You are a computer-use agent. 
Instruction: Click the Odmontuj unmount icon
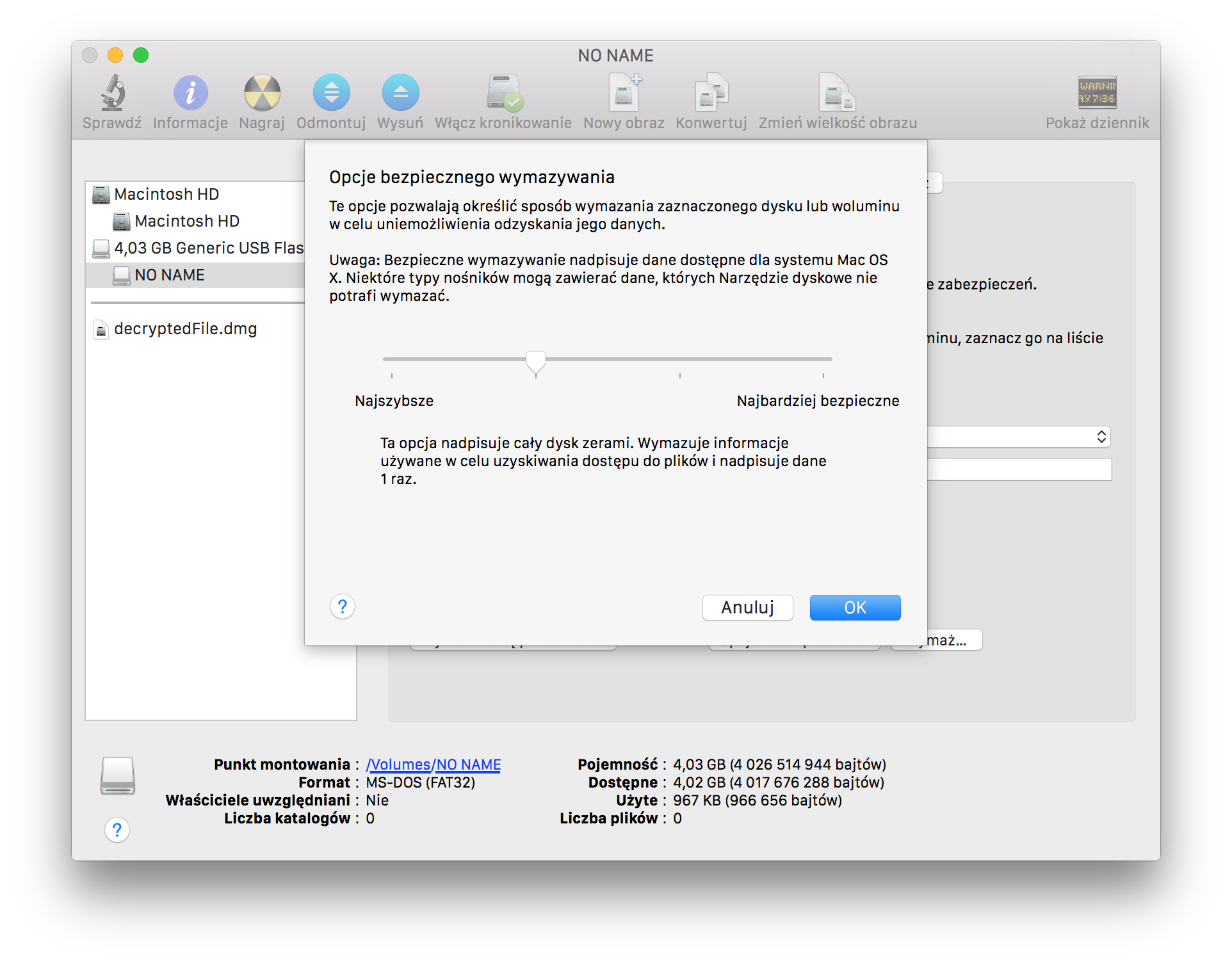pyautogui.click(x=331, y=93)
